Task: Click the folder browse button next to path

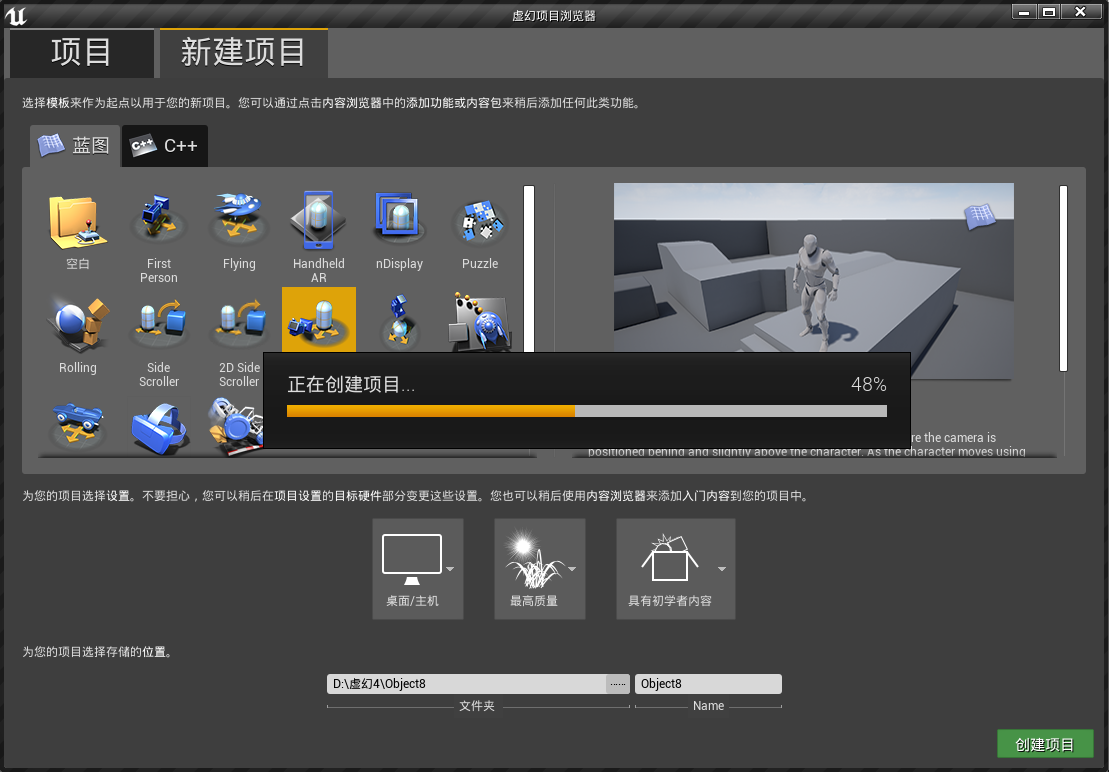Action: coord(617,683)
